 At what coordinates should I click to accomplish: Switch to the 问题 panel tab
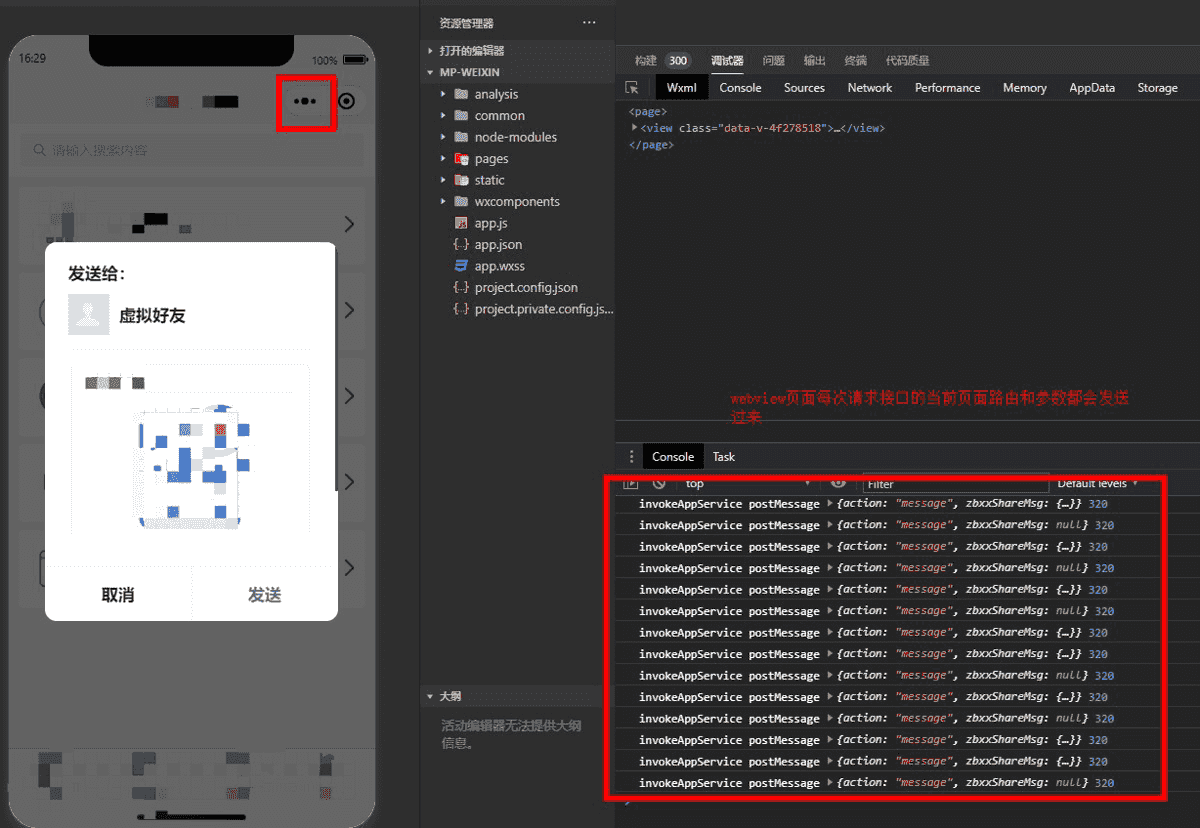pos(773,60)
